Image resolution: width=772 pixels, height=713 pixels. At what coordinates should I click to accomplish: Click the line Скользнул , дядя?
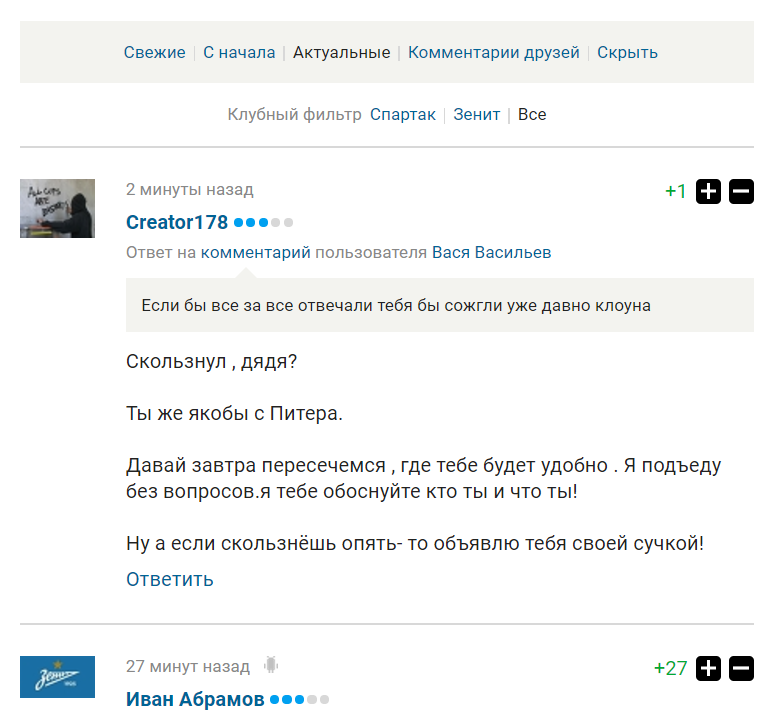tap(212, 362)
